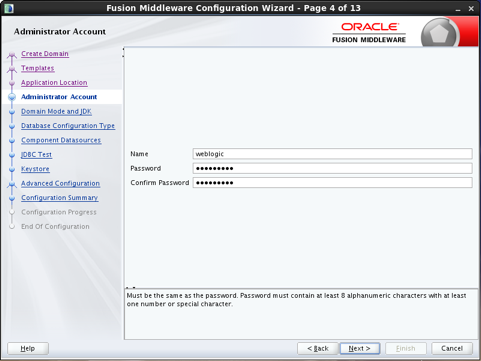Click the Configuration Progress step bullet
The height and width of the screenshot is (361, 481).
coord(12,212)
